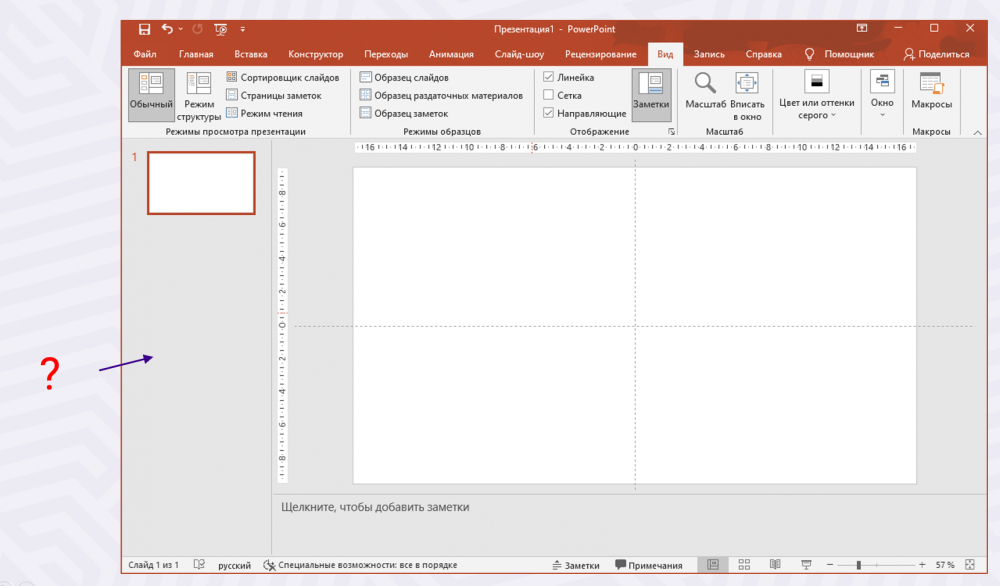This screenshot has width=1000, height=586.
Task: Open the Zoom (Масштаб) magnifier tool
Action: (705, 90)
